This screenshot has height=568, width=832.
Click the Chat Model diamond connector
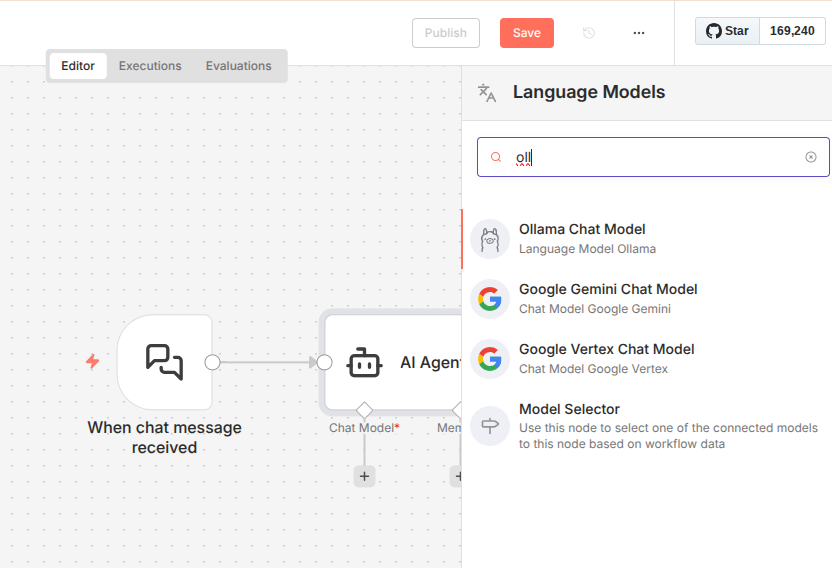(x=364, y=410)
